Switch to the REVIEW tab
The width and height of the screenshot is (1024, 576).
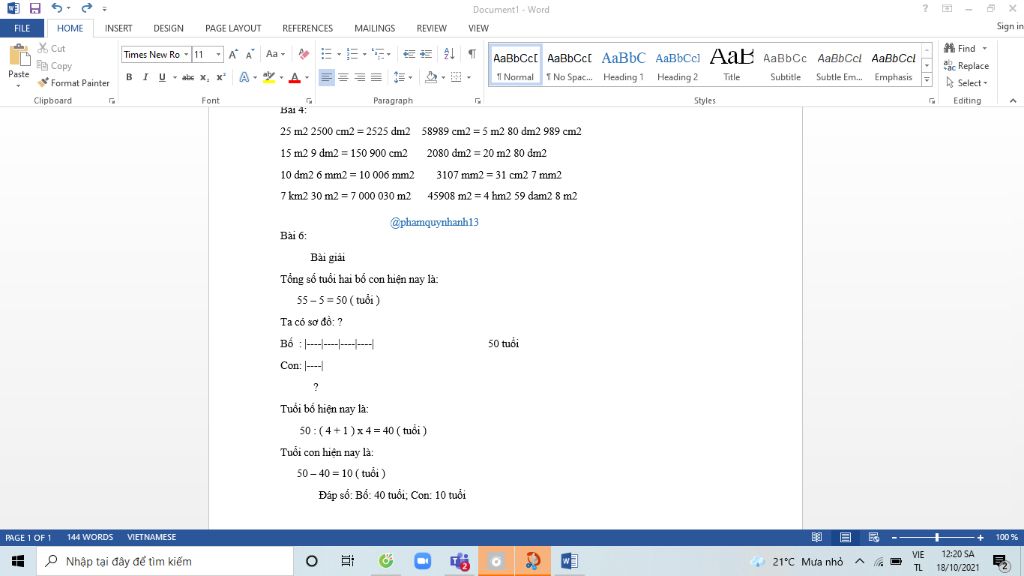(431, 28)
